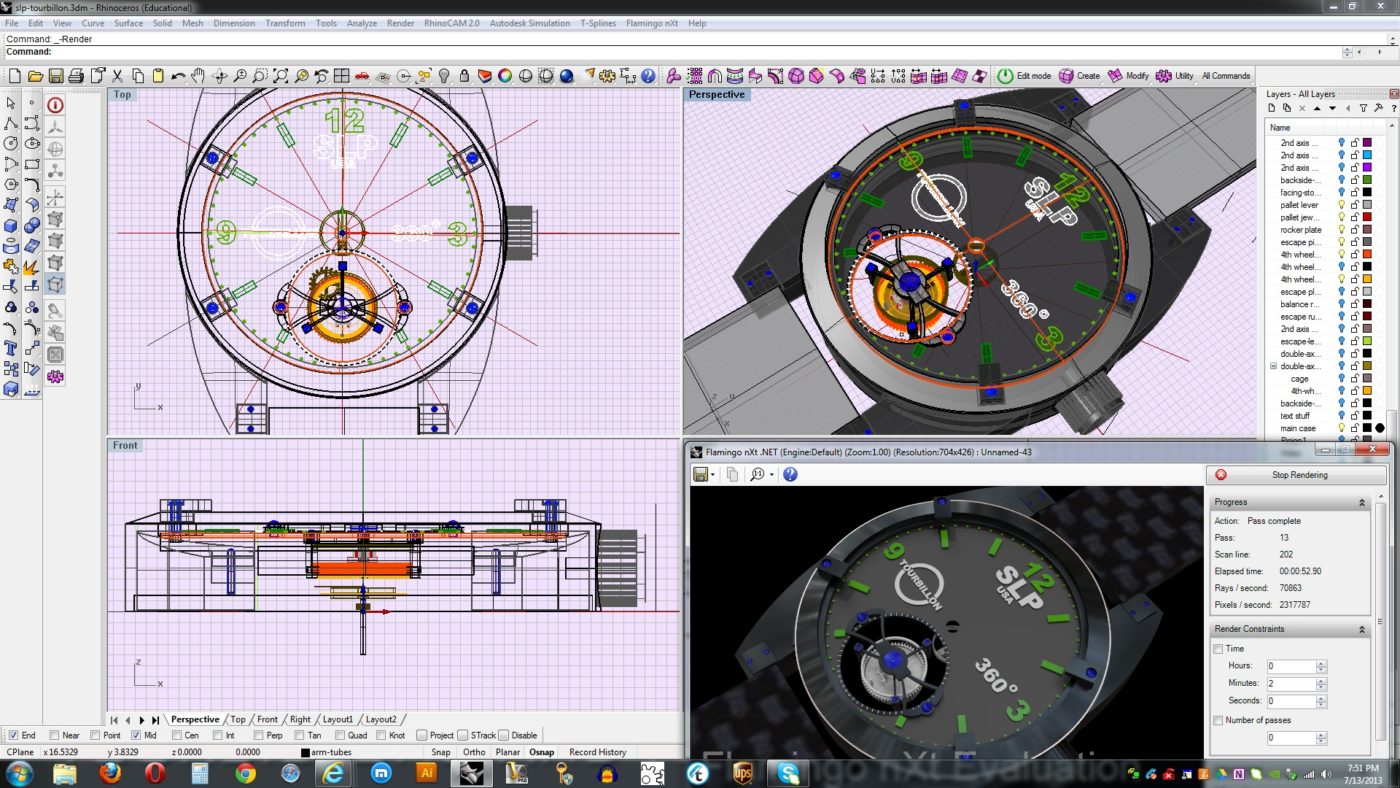Viewport: 1400px width, 788px height.
Task: Start a render with the blue sphere Render icon
Action: 565,76
